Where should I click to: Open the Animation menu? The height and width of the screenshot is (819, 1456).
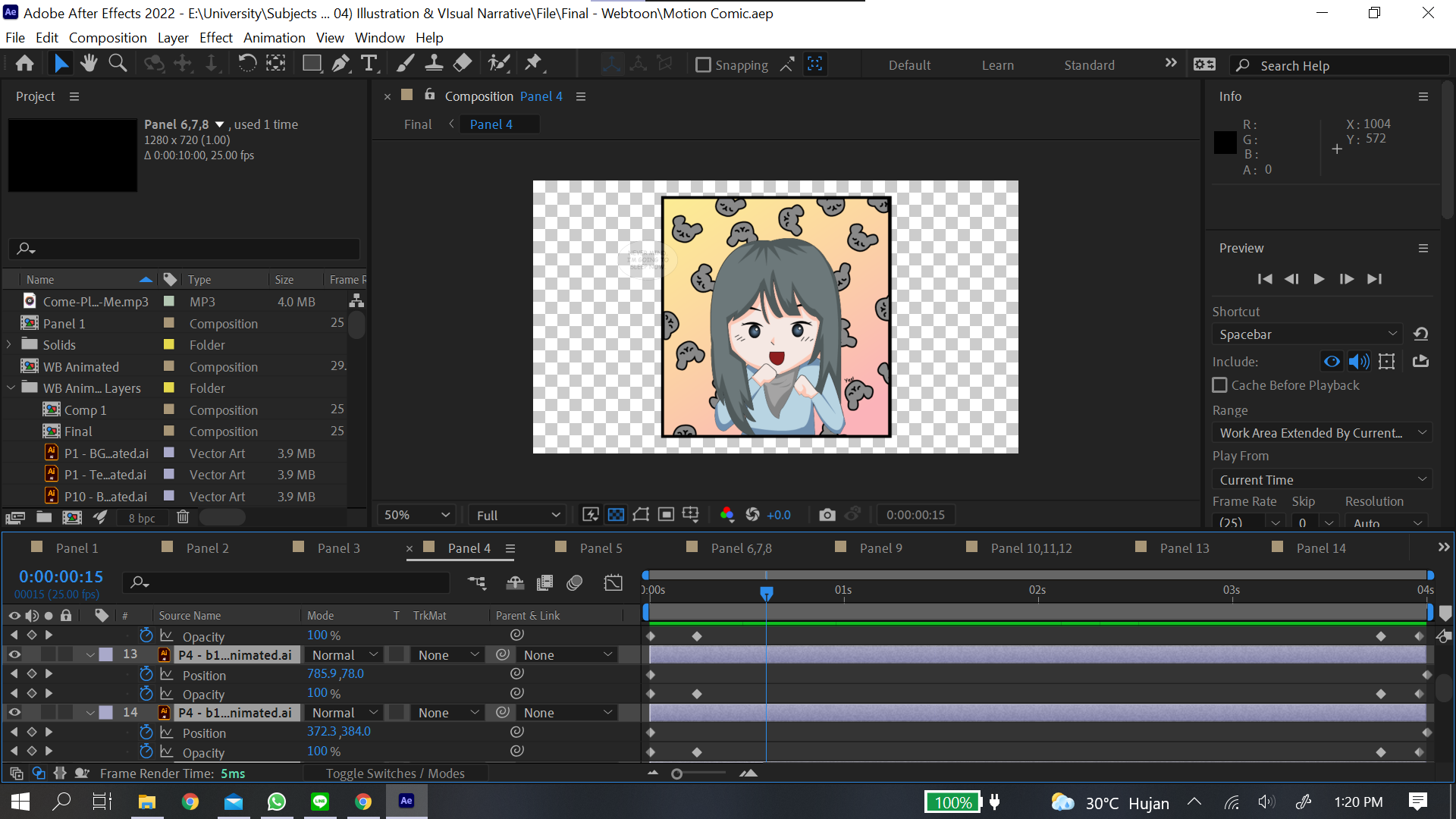click(x=274, y=37)
